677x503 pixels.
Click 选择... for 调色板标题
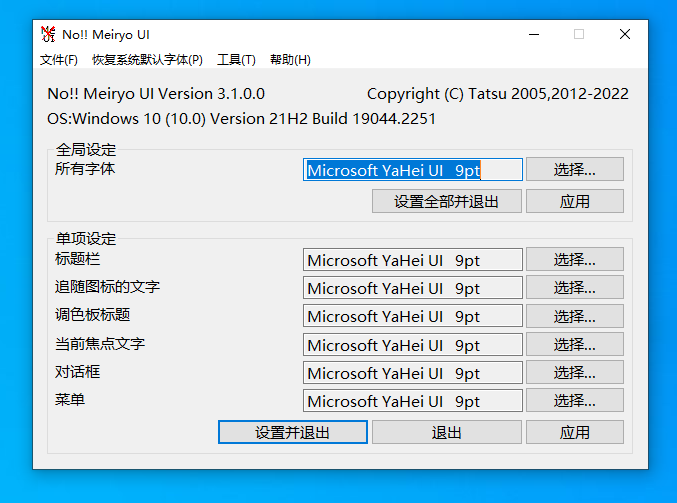[x=575, y=316]
